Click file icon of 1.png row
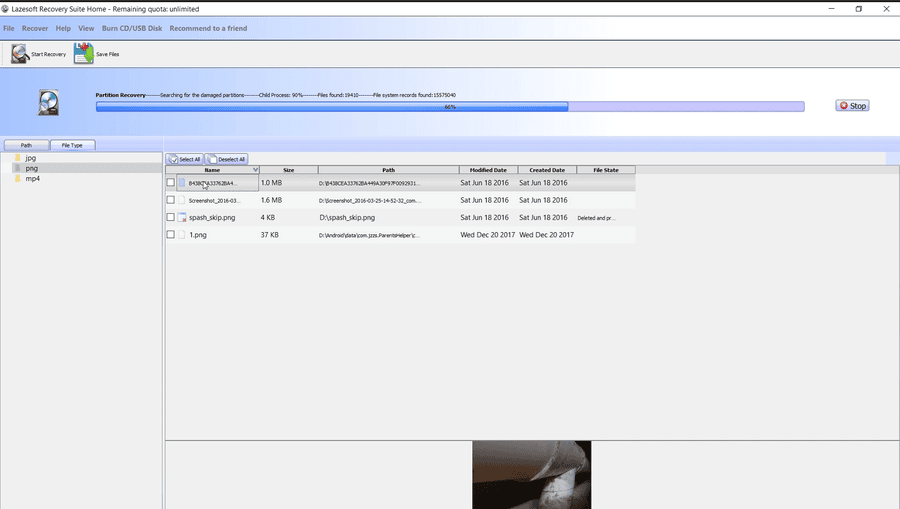This screenshot has height=509, width=900. coord(182,235)
